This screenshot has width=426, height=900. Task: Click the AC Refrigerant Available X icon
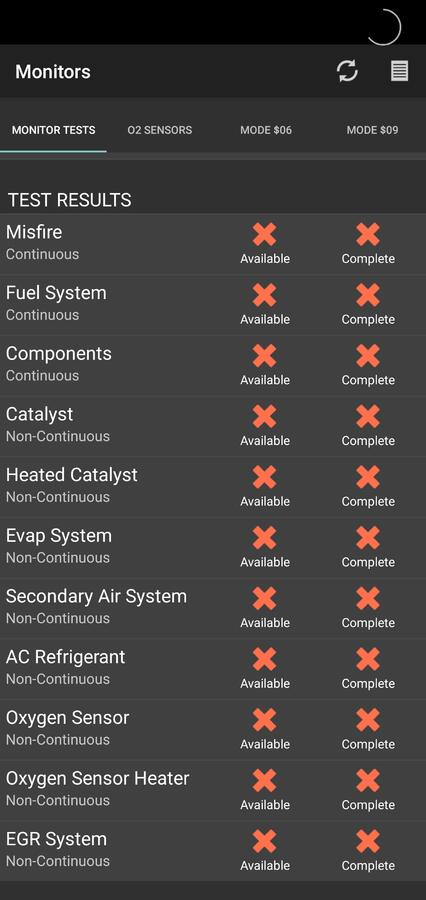pyautogui.click(x=265, y=659)
